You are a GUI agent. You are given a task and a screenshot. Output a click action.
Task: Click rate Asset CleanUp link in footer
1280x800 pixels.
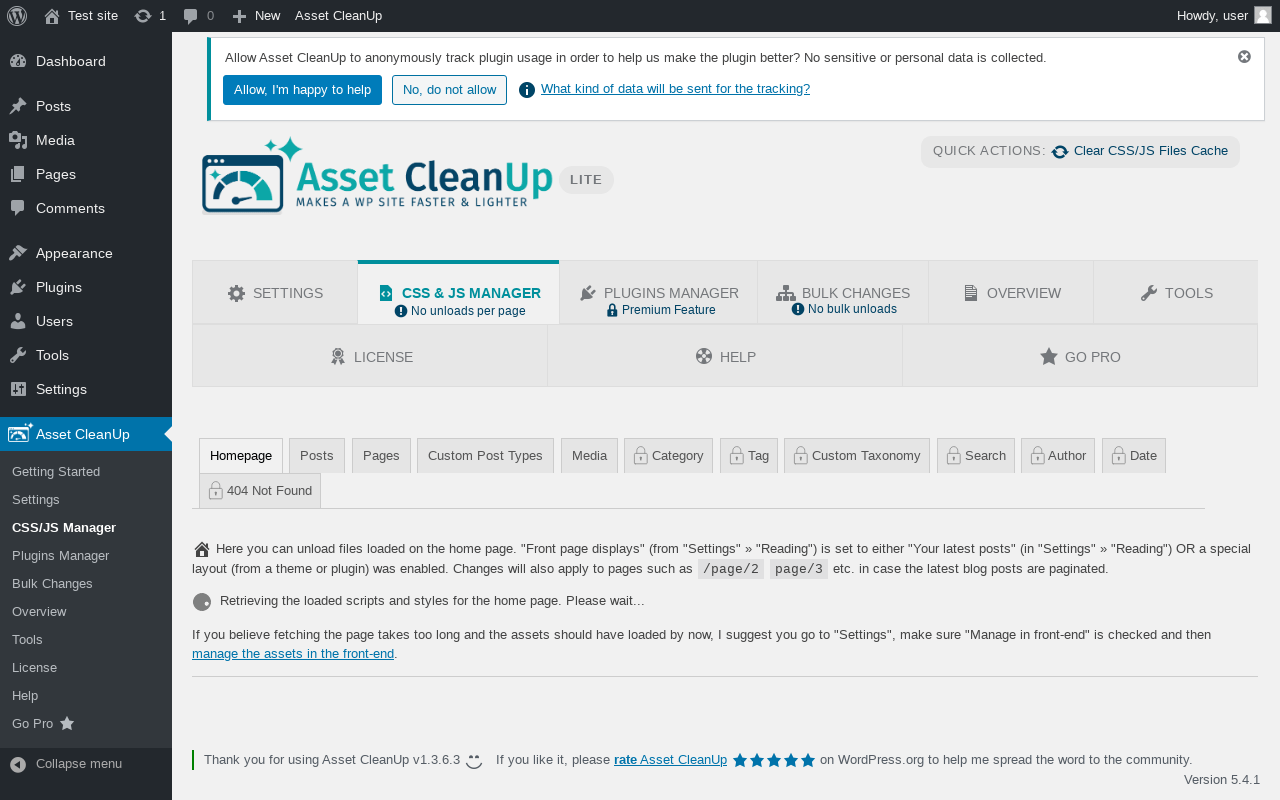click(670, 760)
